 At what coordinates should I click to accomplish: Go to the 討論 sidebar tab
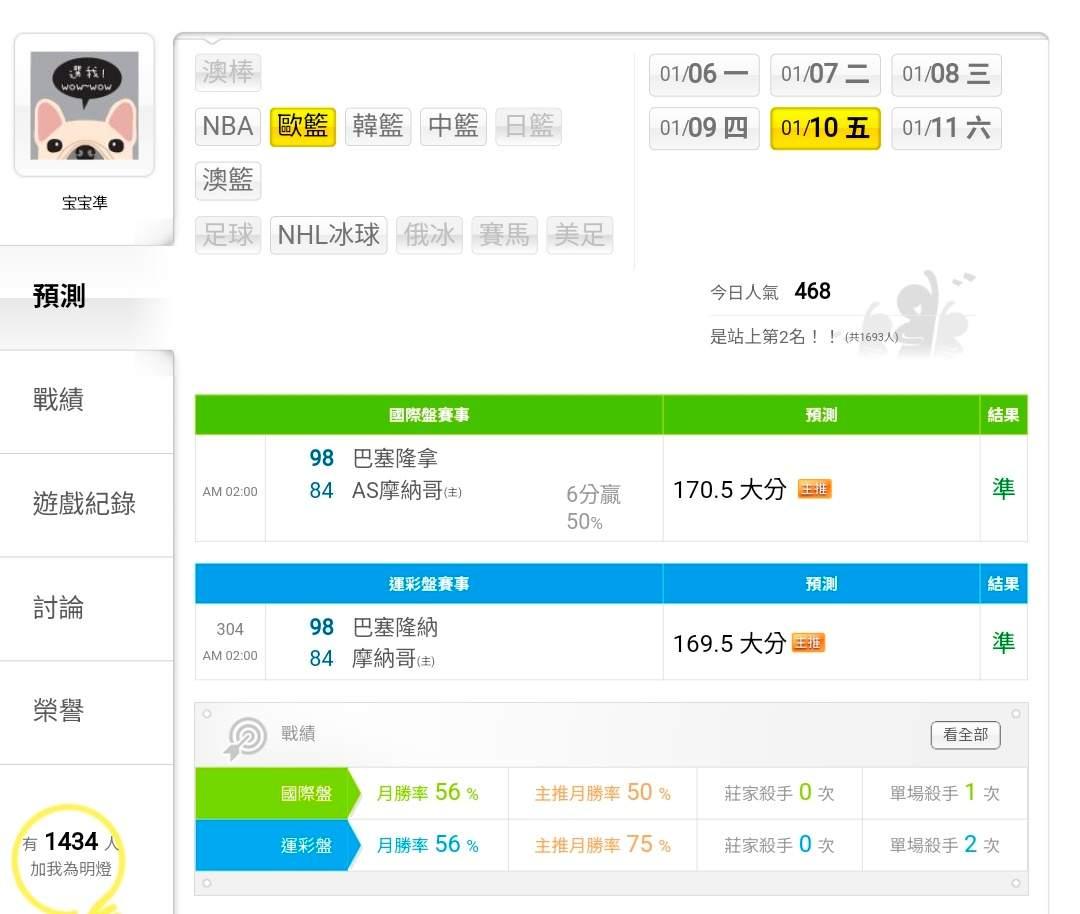[x=58, y=608]
